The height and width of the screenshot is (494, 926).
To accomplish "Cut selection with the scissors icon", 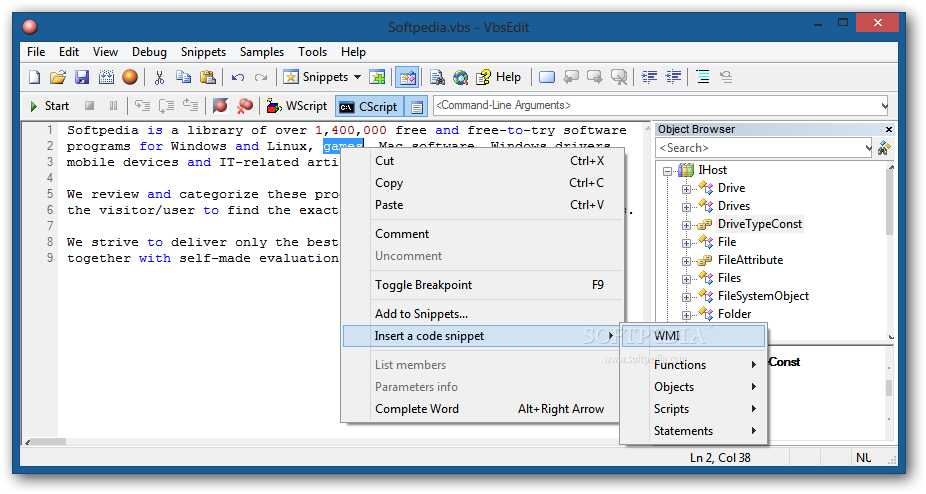I will [x=159, y=77].
